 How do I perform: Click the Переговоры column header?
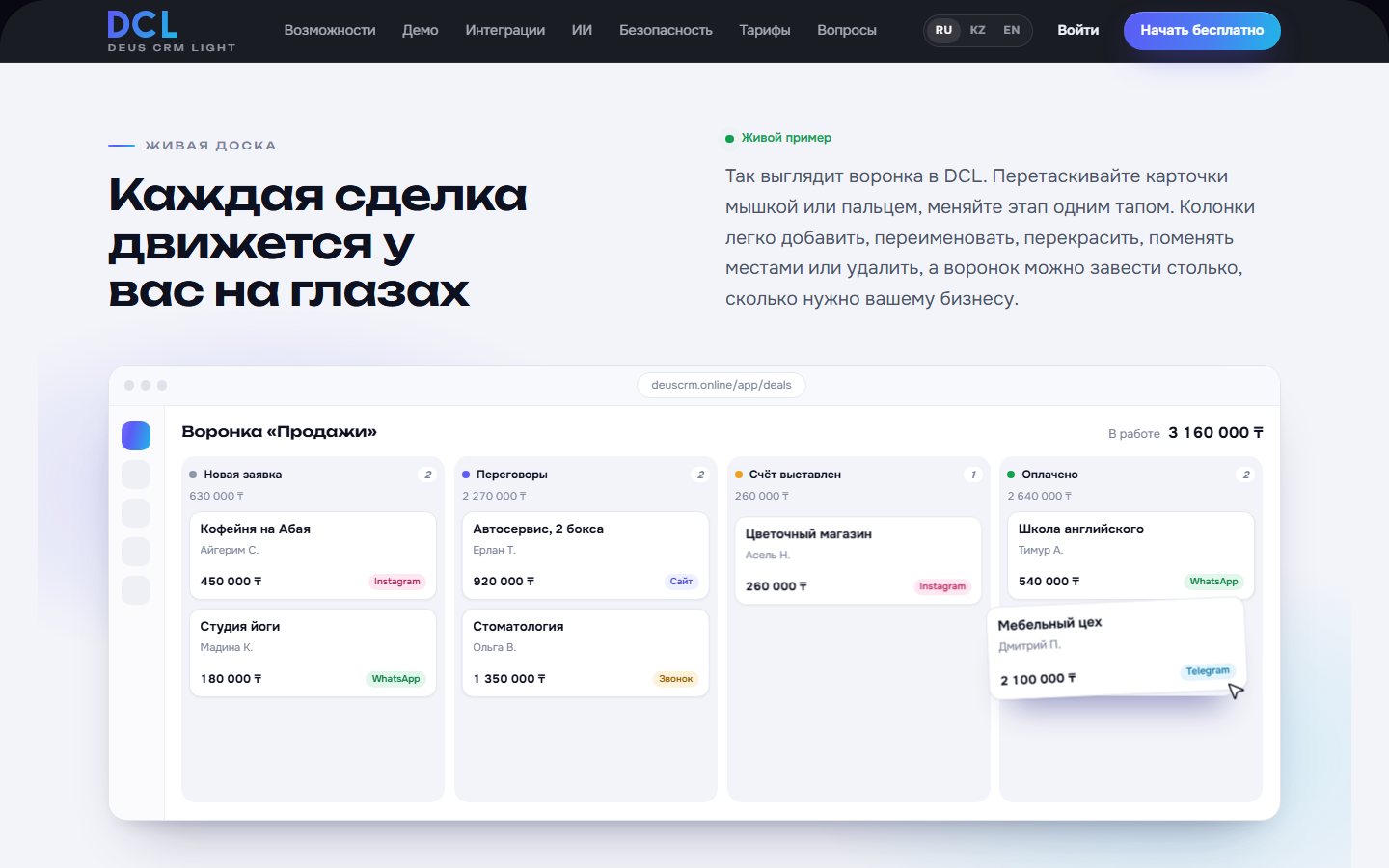[x=512, y=475]
